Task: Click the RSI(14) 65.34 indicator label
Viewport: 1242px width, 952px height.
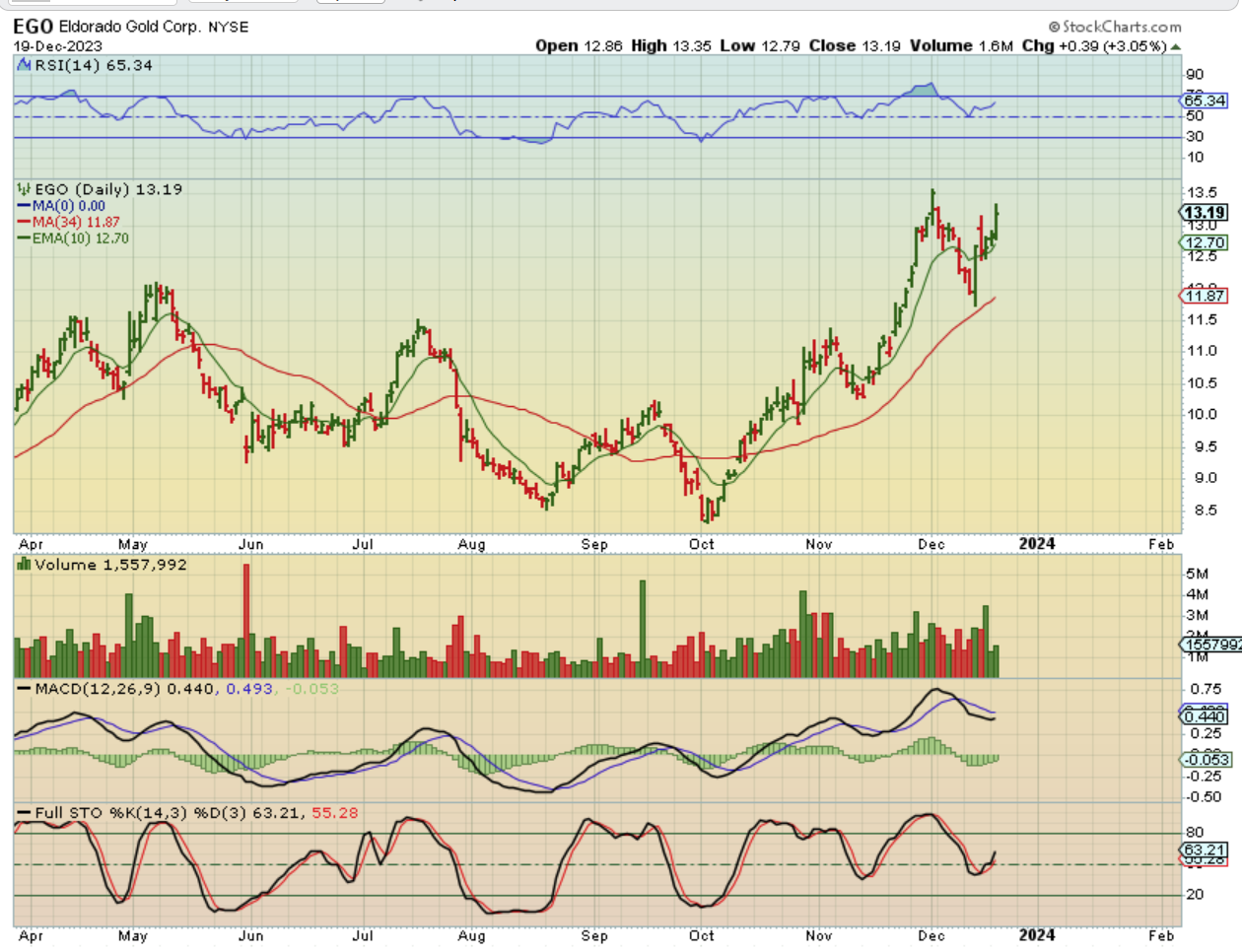Action: point(94,65)
